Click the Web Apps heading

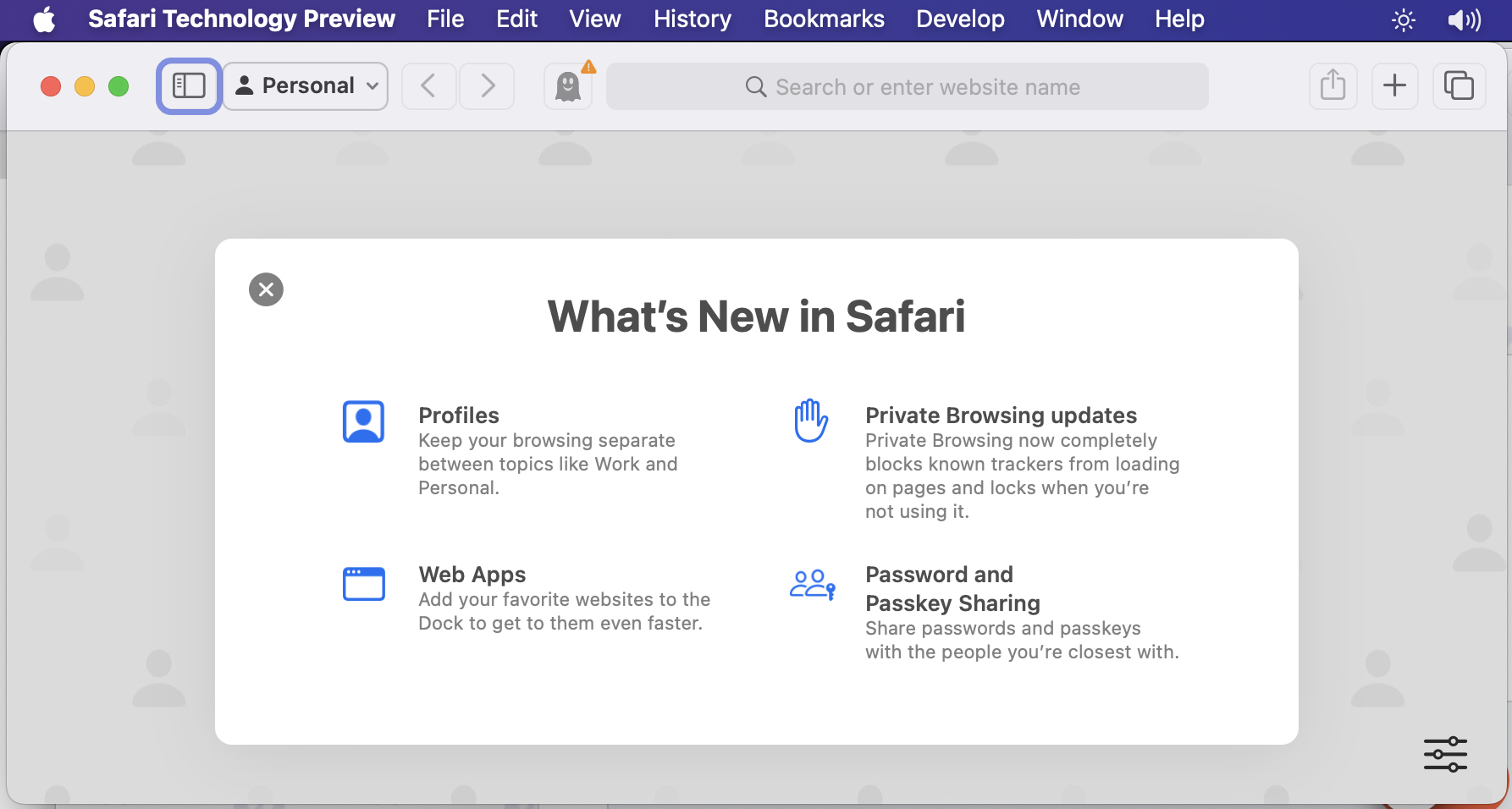tap(472, 575)
